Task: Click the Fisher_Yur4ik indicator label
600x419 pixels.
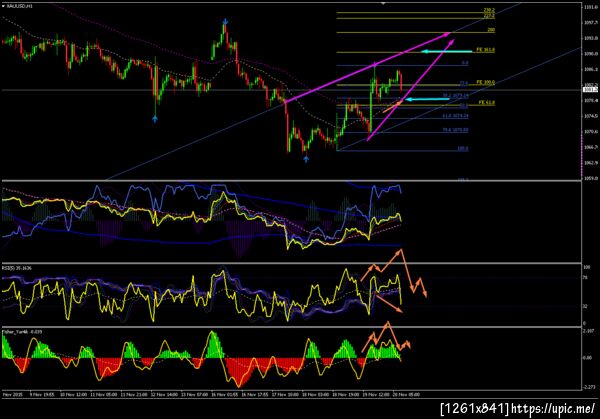Action: [21, 332]
